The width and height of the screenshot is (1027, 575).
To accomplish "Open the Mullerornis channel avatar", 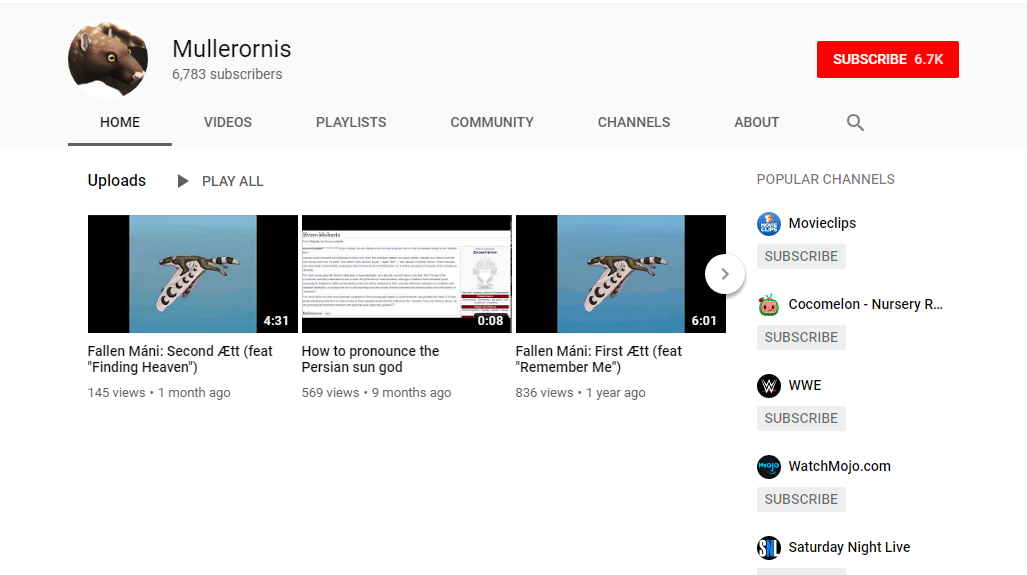I will pyautogui.click(x=108, y=59).
